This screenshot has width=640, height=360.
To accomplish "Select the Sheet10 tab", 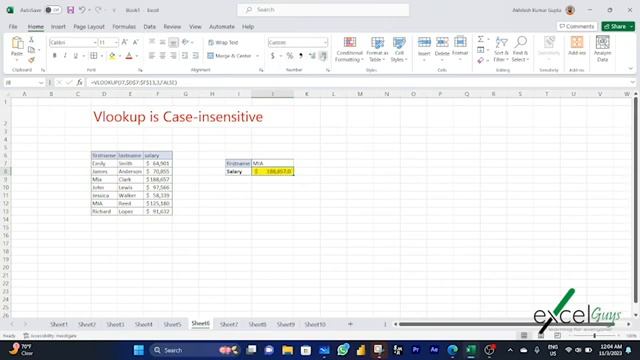I will 315,324.
